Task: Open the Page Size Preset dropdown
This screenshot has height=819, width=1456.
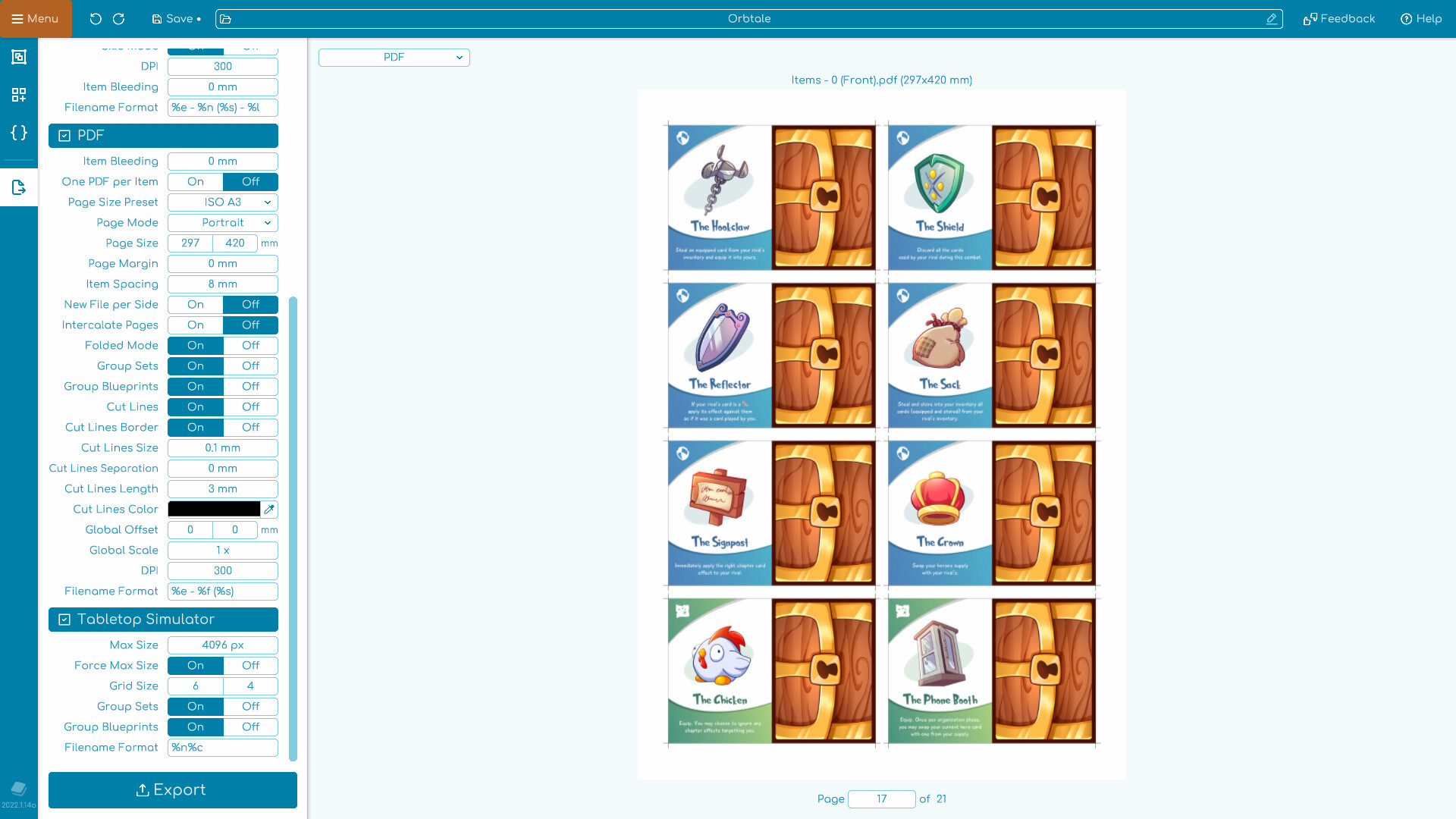Action: [222, 202]
